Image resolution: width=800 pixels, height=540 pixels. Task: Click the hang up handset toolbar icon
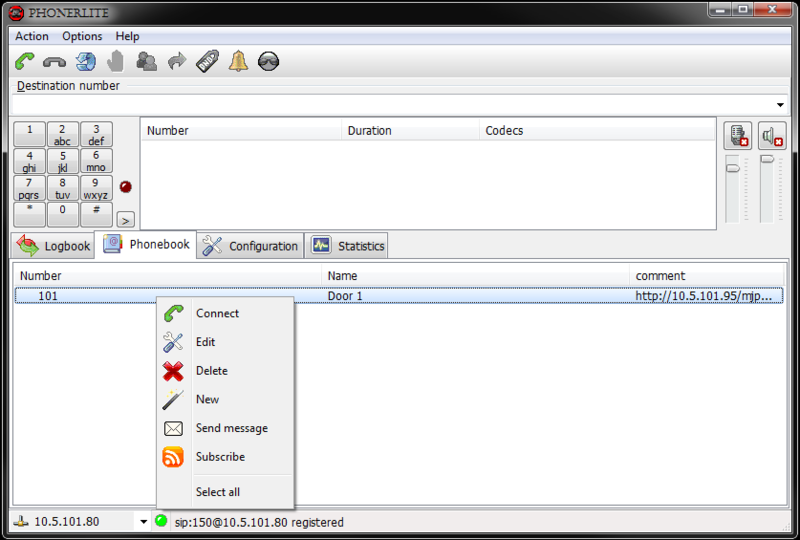[x=54, y=62]
